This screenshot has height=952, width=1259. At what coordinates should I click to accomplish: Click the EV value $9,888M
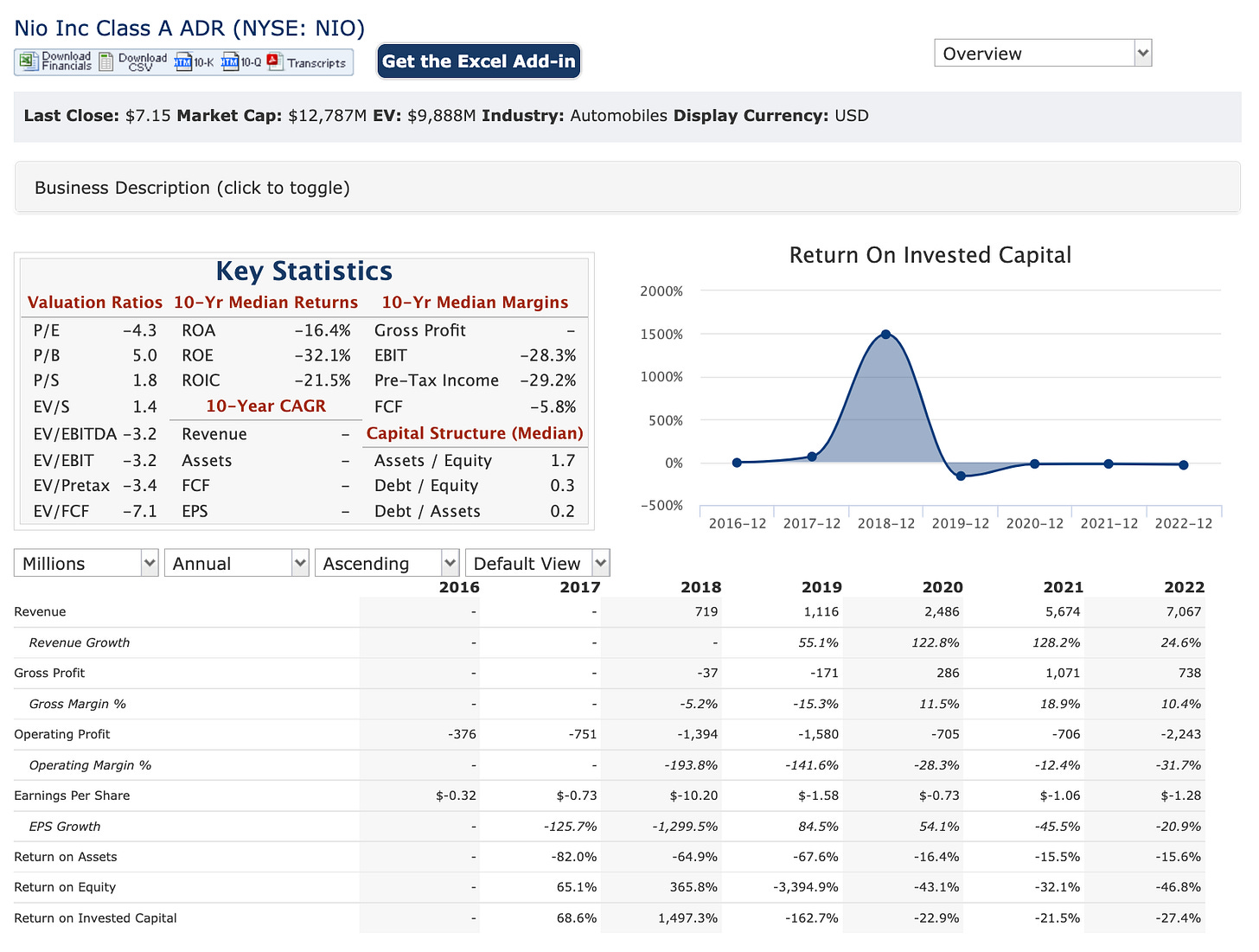tap(442, 116)
